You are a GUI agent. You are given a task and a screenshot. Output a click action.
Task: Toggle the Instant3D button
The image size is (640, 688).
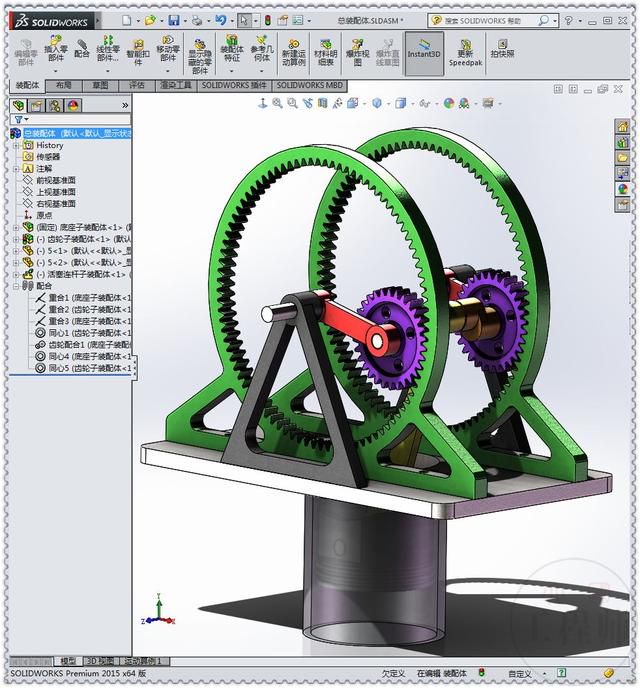[x=424, y=53]
